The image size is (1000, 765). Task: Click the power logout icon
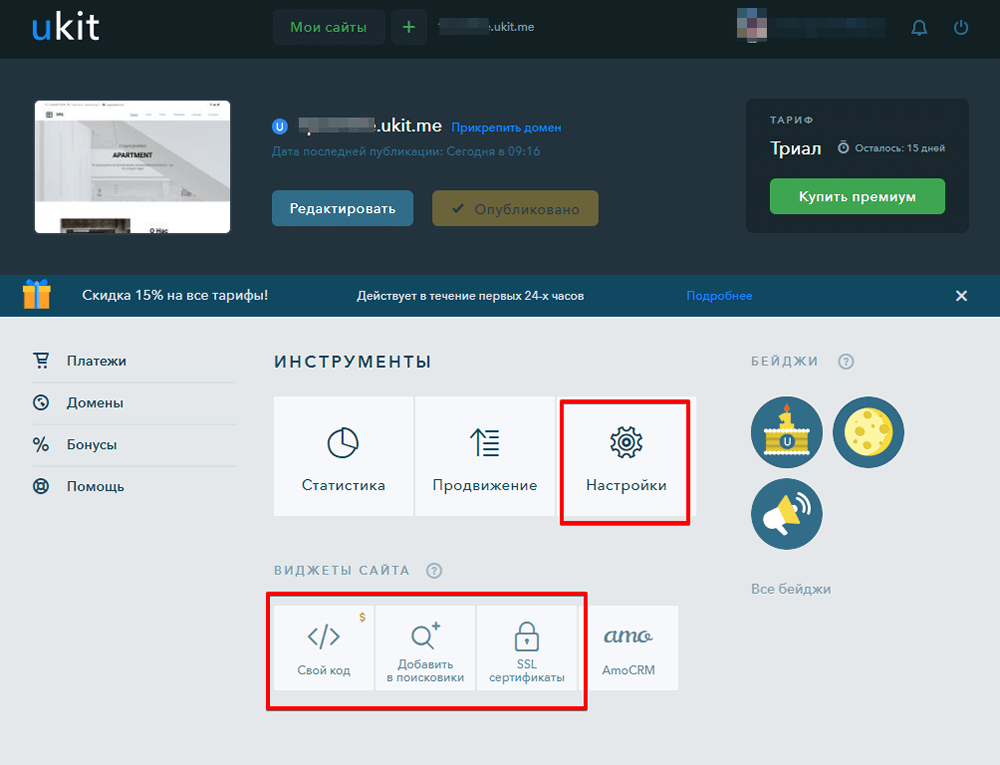tap(961, 28)
